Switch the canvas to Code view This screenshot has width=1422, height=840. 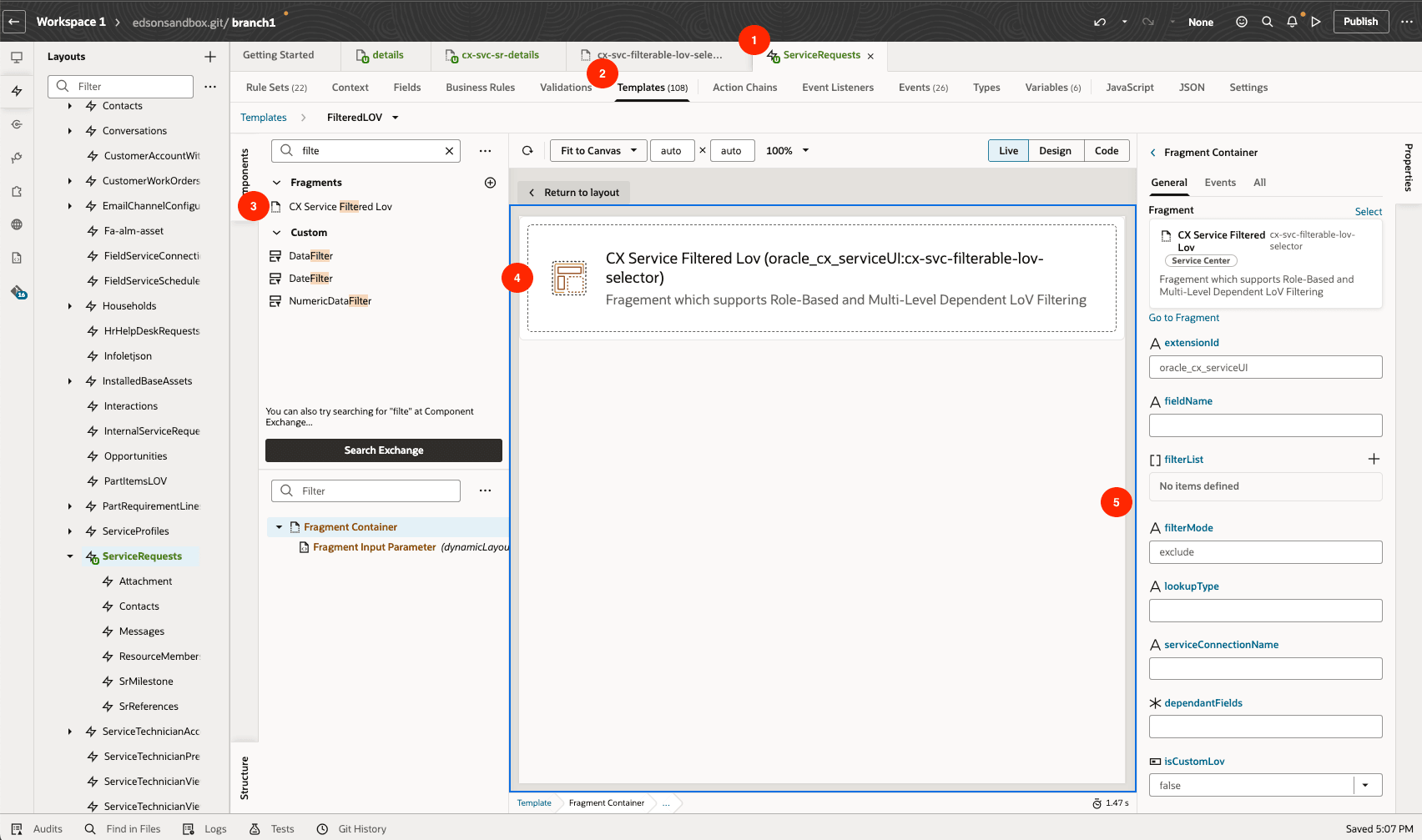point(1107,150)
